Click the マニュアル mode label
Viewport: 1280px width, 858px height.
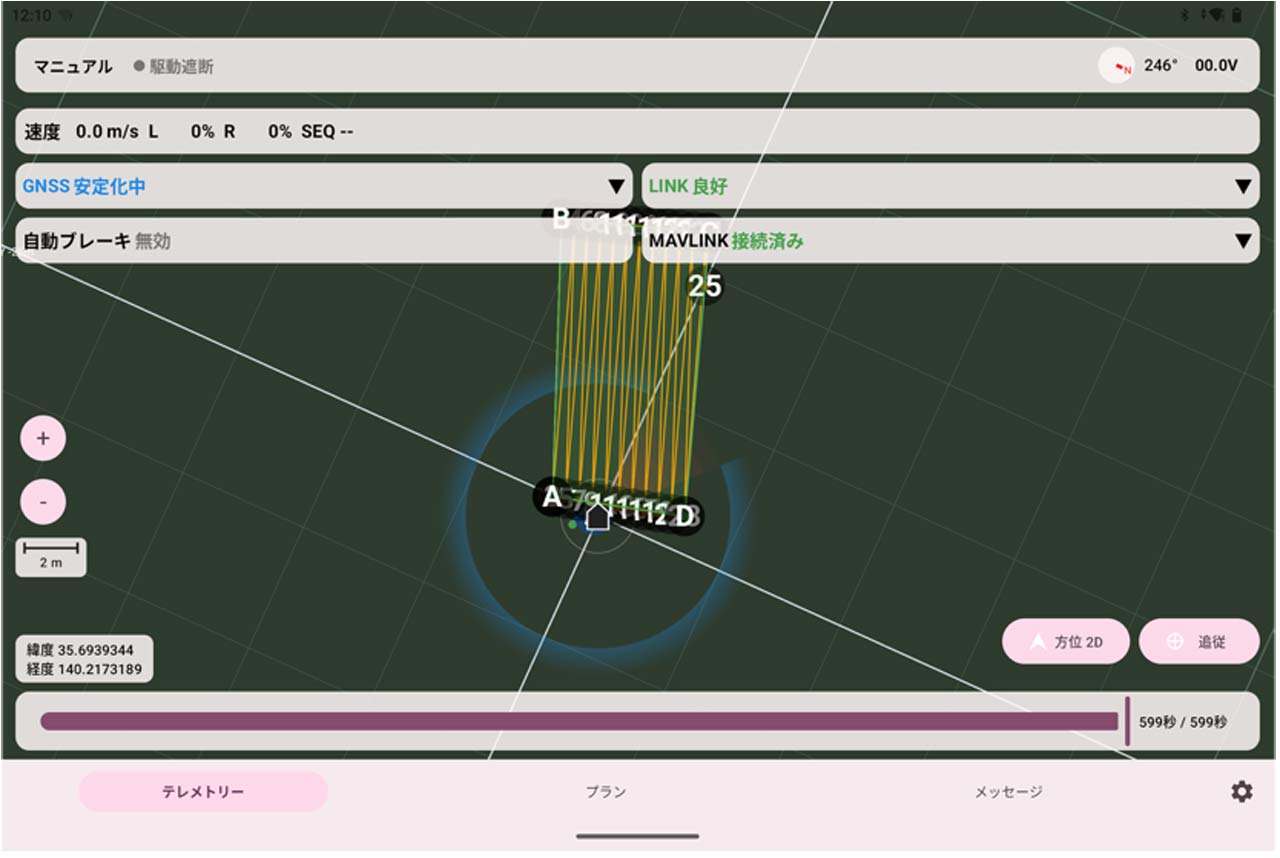click(x=73, y=67)
